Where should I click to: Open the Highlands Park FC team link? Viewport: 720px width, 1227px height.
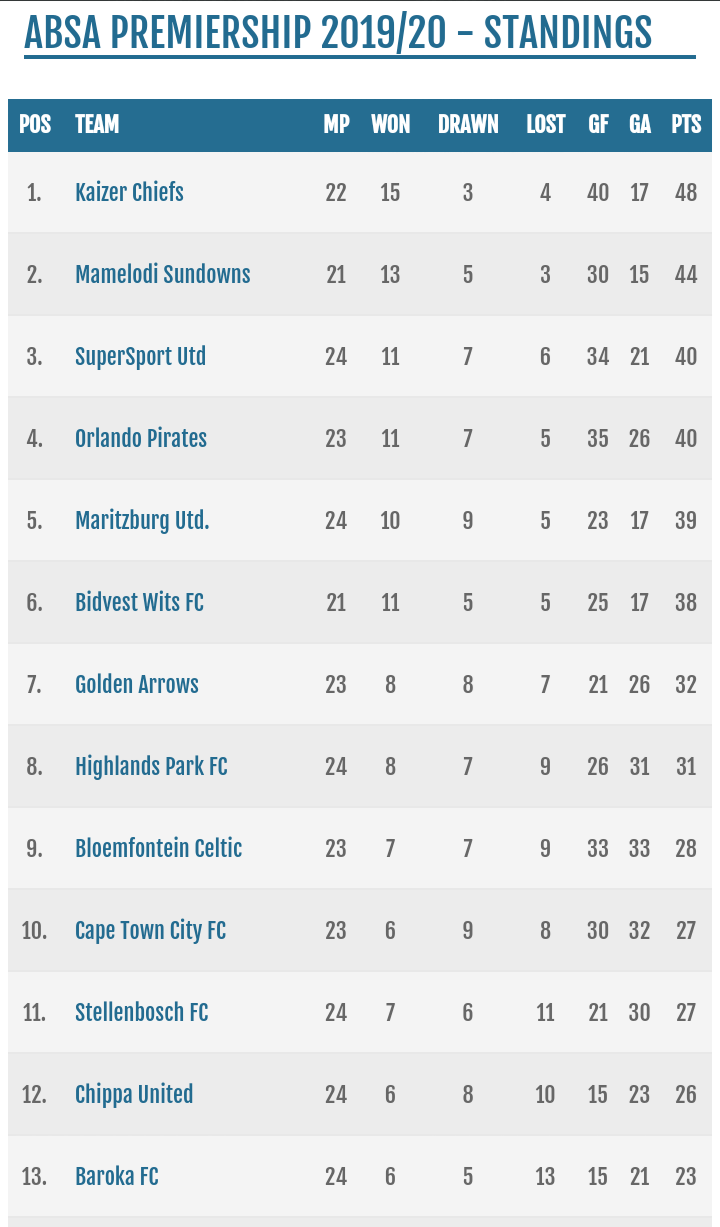[151, 766]
